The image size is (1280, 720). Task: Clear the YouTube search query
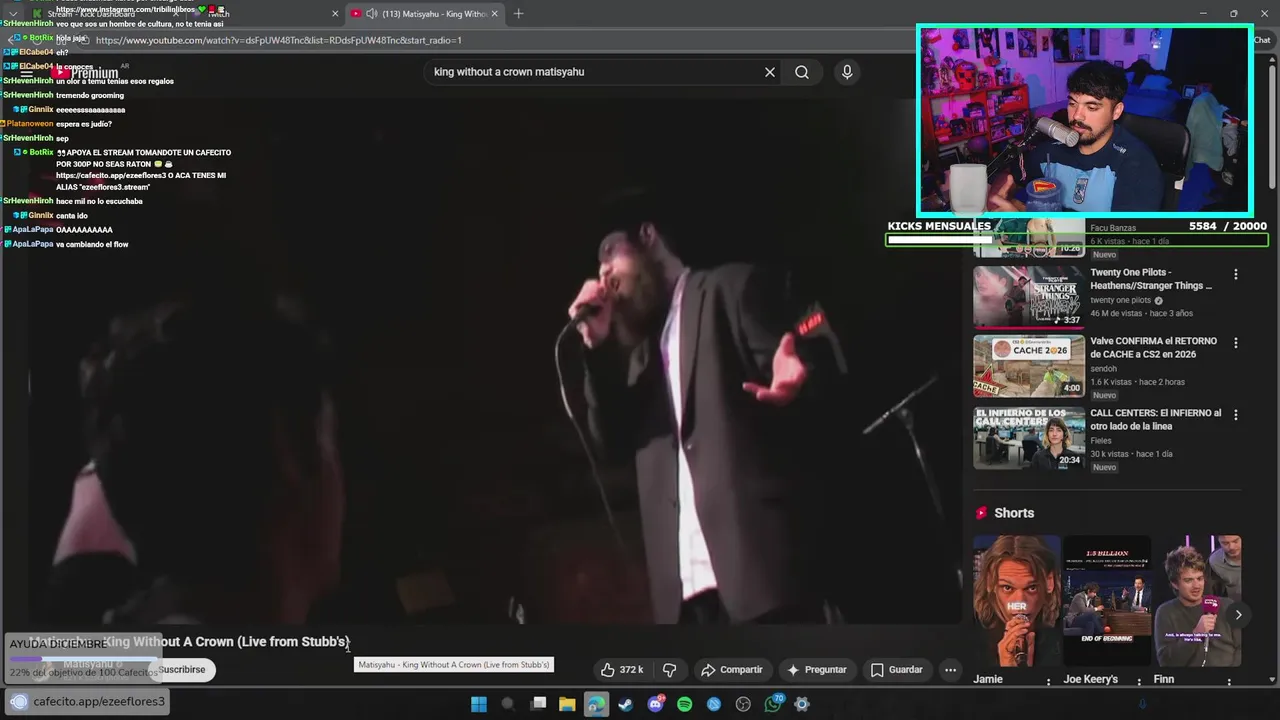770,72
